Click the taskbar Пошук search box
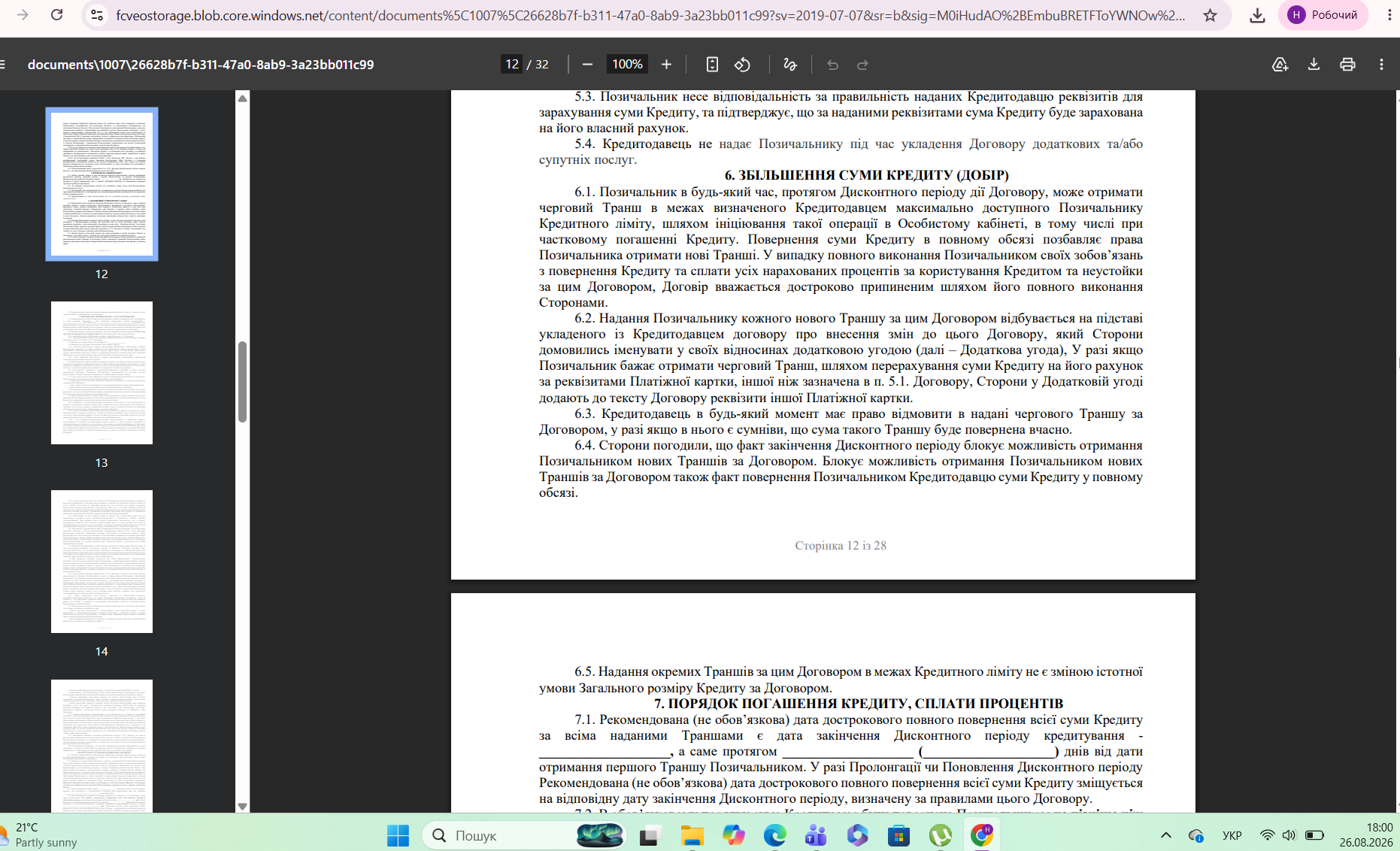This screenshot has height=851, width=1400. pos(524,835)
